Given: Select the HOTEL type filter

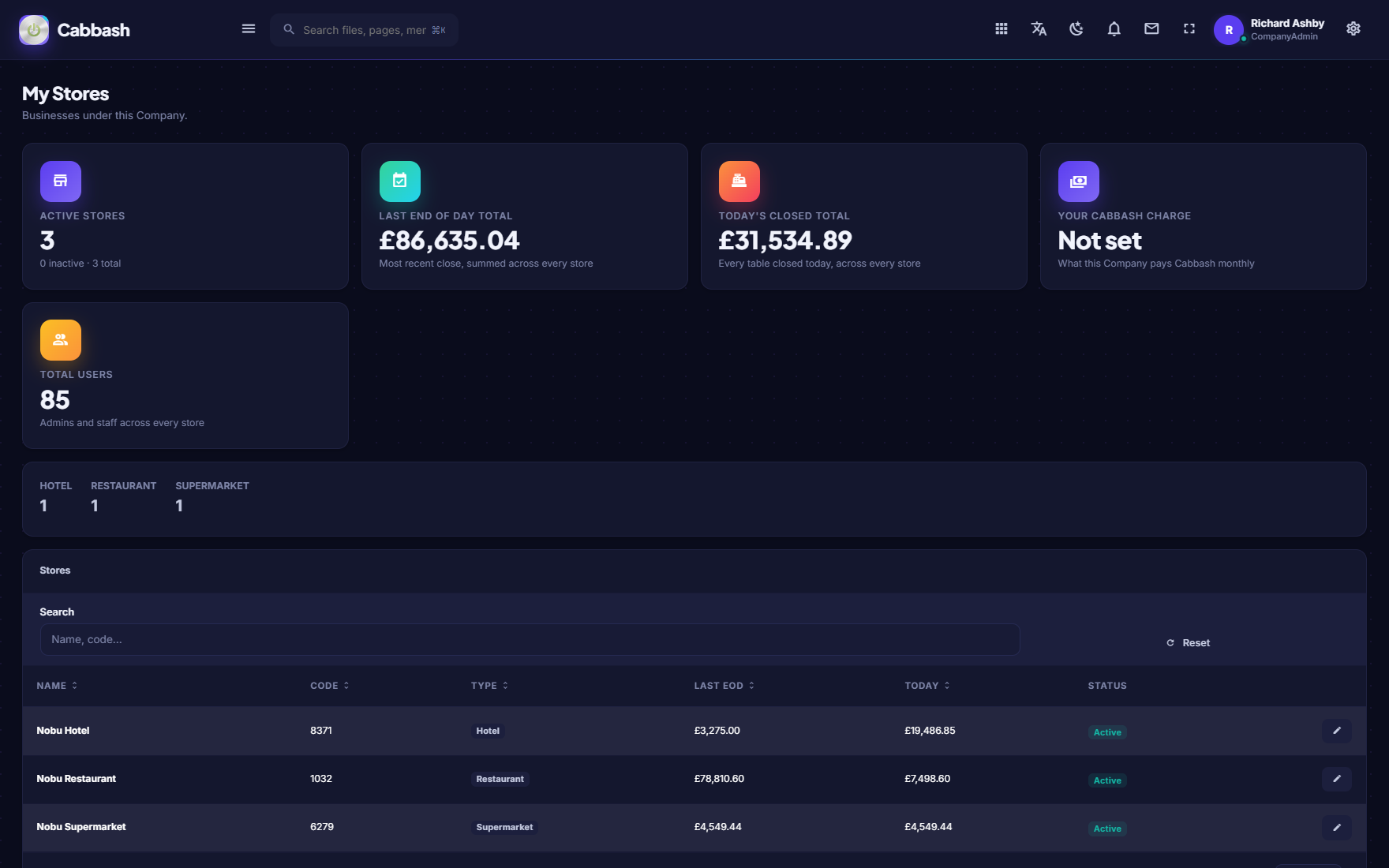Looking at the screenshot, I should 55,497.
